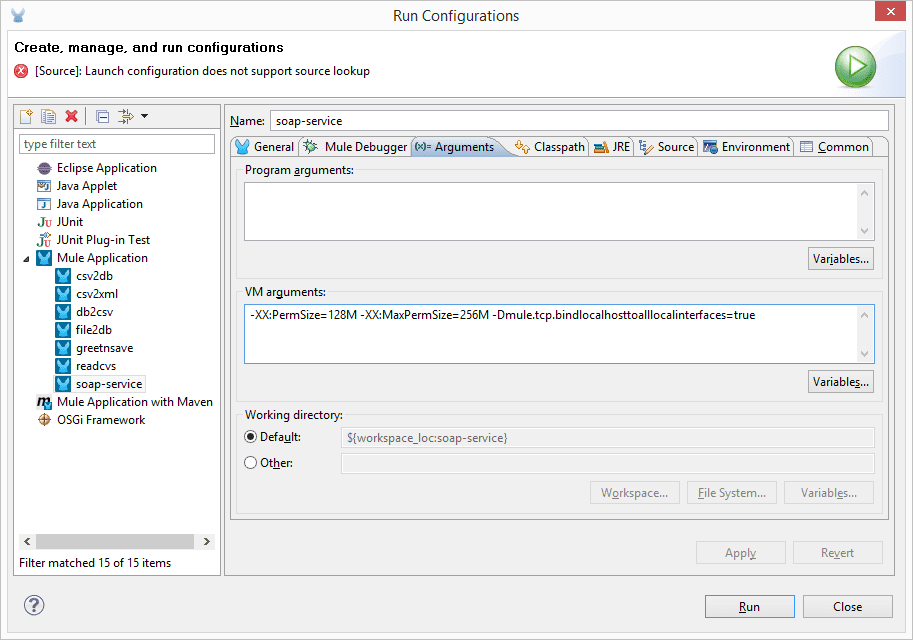Select JUnit configuration type
The width and height of the screenshot is (913, 640).
point(70,222)
